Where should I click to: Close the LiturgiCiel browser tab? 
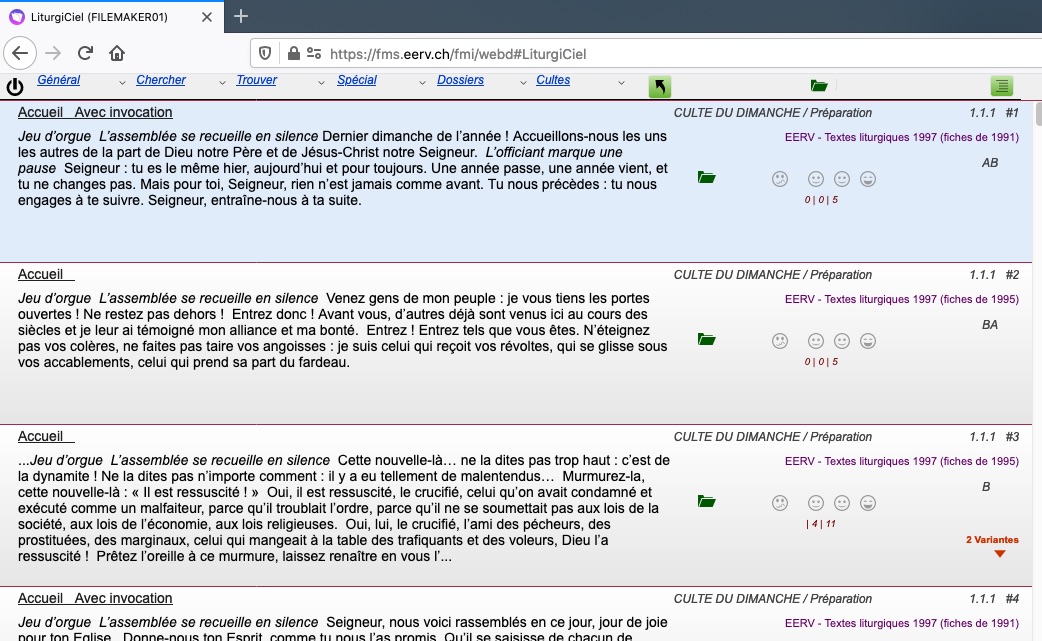[207, 17]
